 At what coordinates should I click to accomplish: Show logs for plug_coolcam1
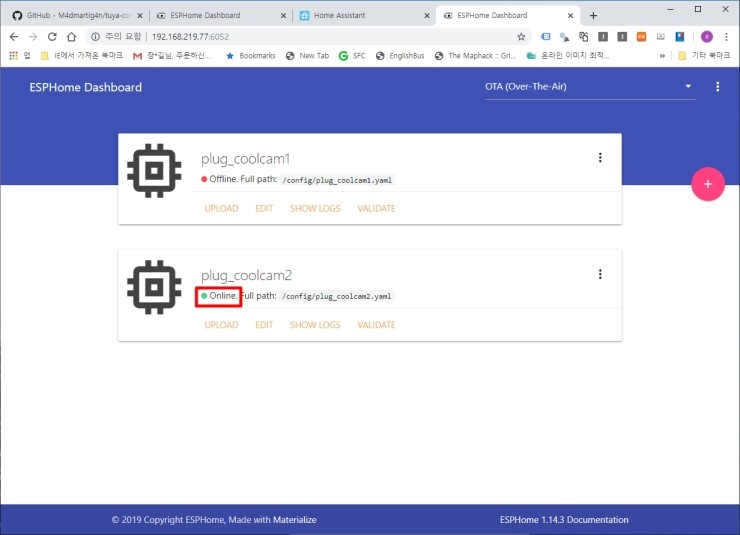(x=315, y=209)
